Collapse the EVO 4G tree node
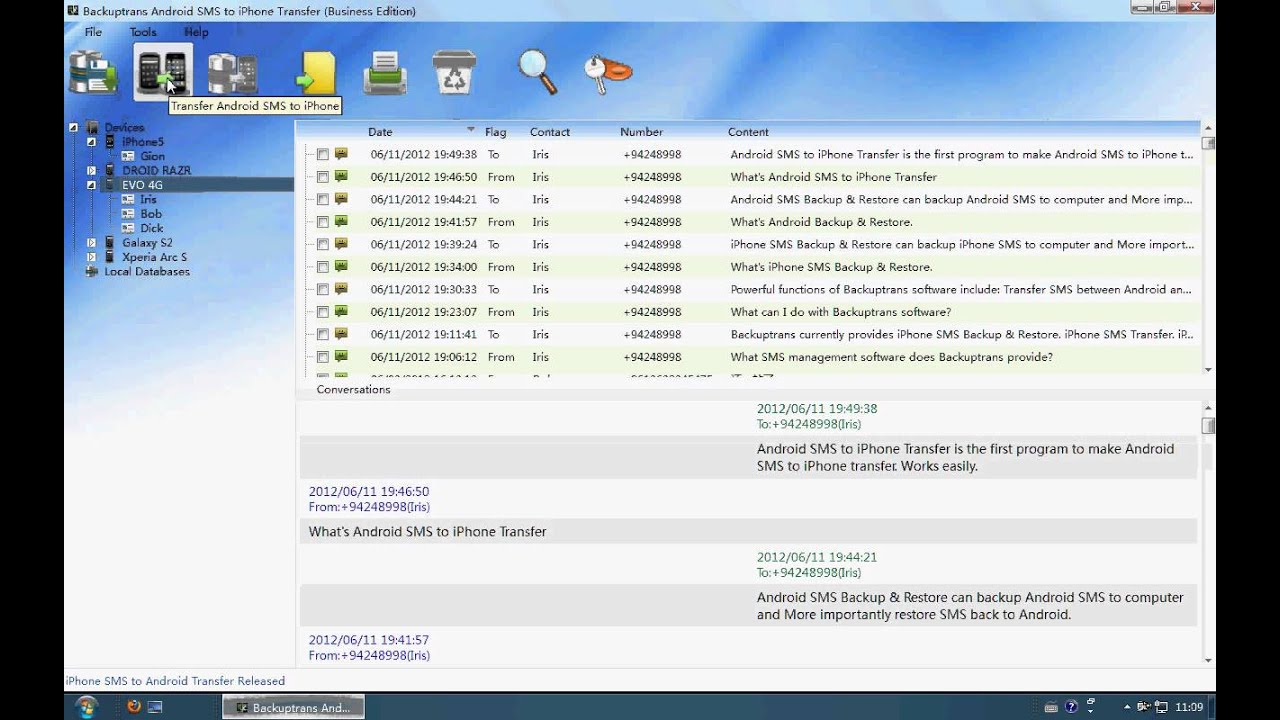 coord(92,185)
